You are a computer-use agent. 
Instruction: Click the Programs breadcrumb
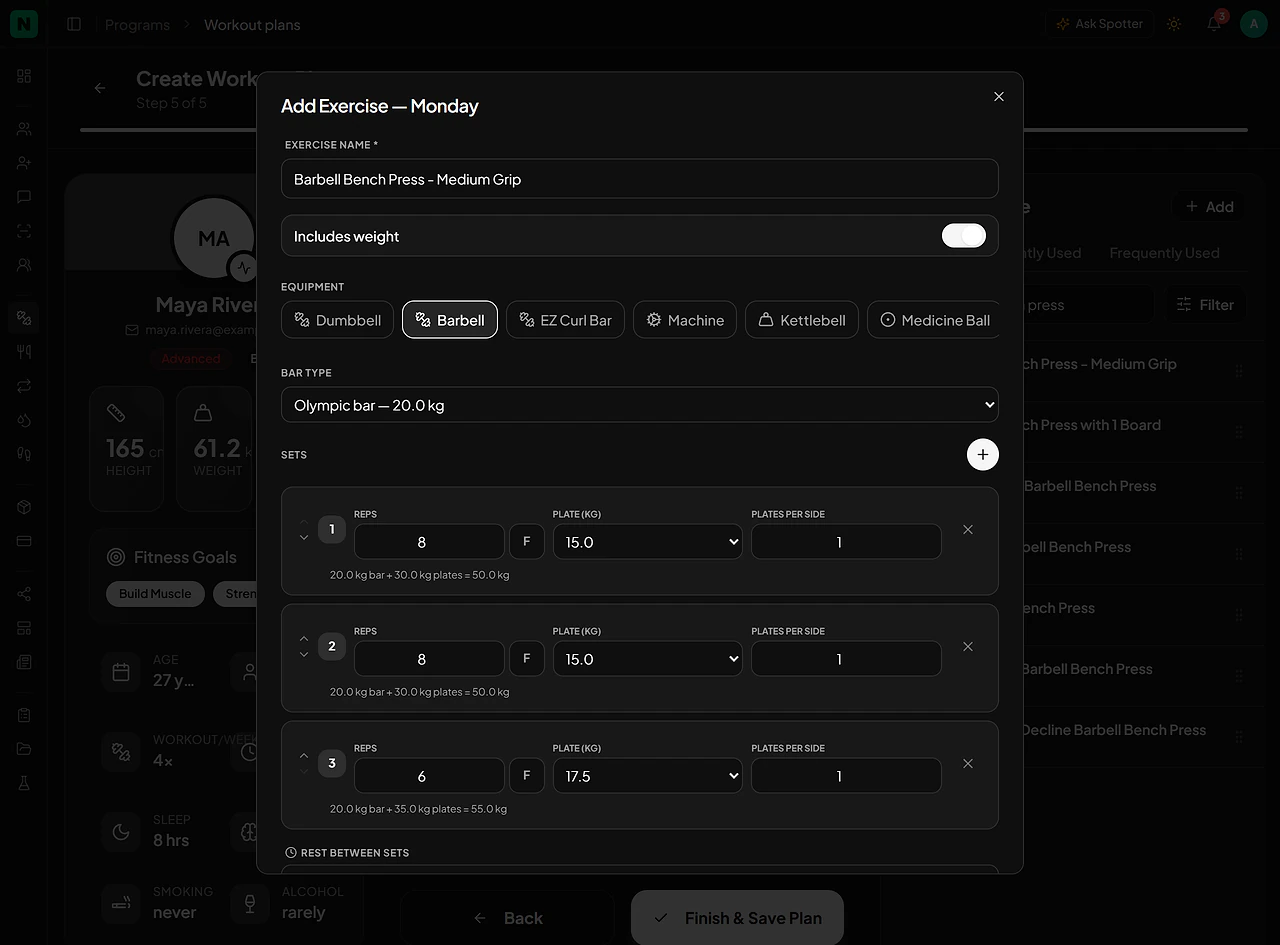coord(137,25)
